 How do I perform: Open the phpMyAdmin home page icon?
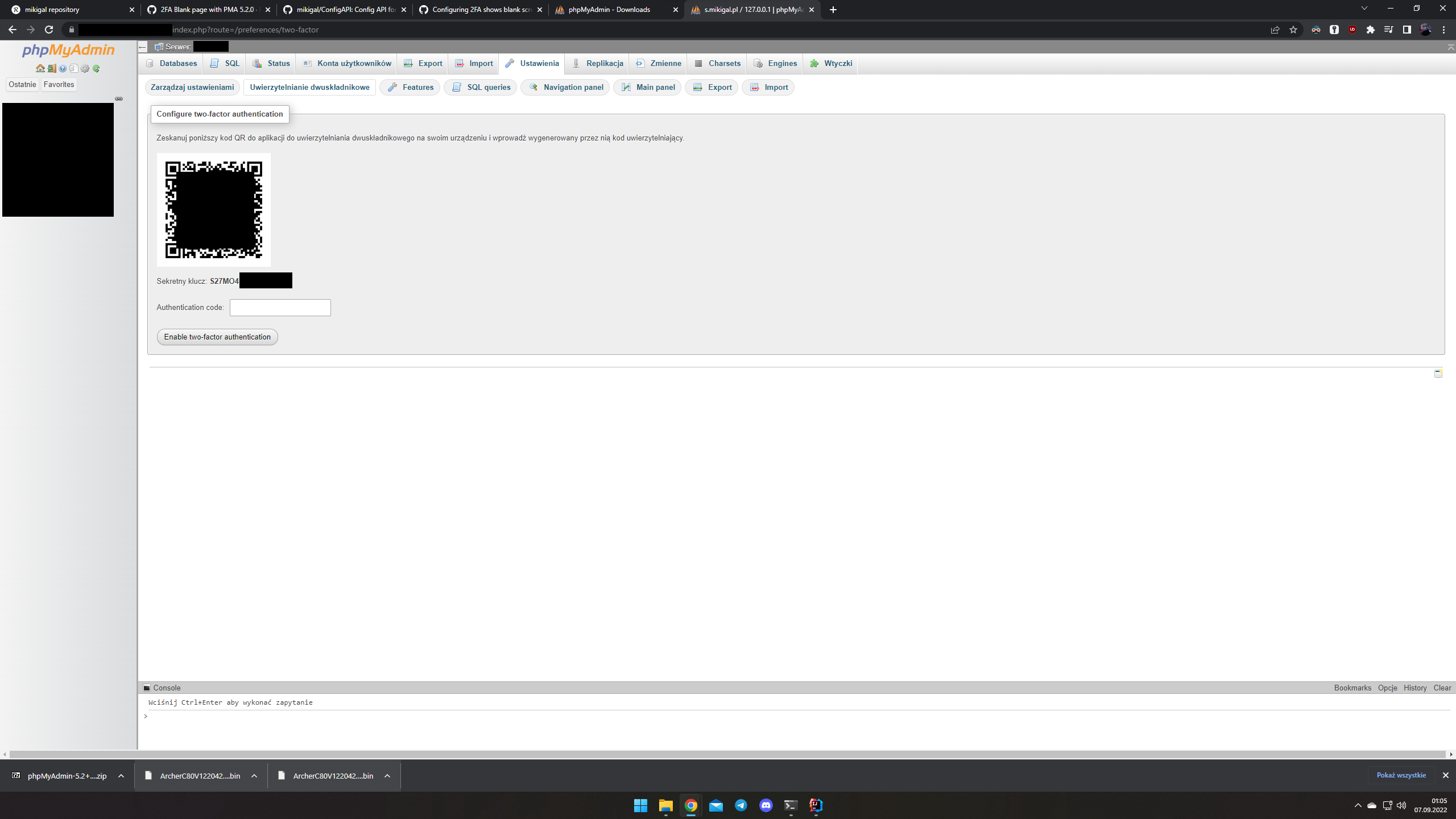(40, 68)
